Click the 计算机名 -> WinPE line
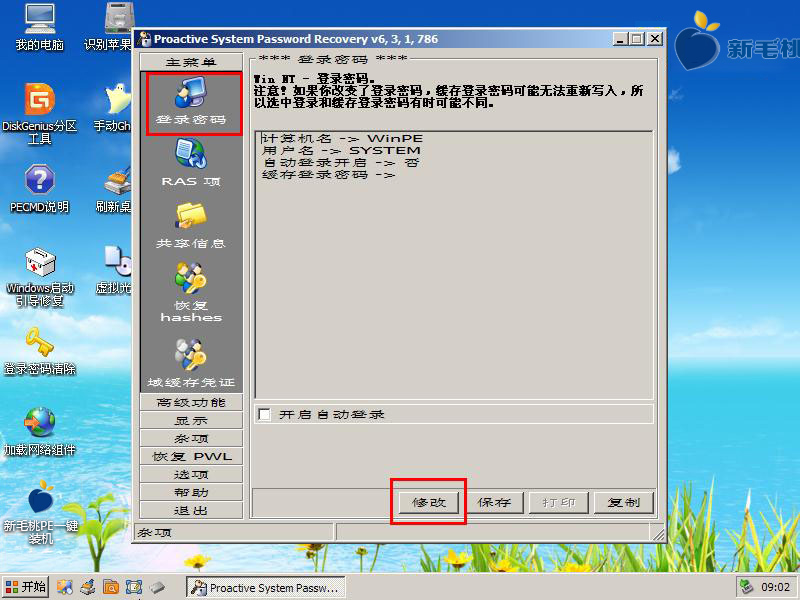 pos(342,138)
